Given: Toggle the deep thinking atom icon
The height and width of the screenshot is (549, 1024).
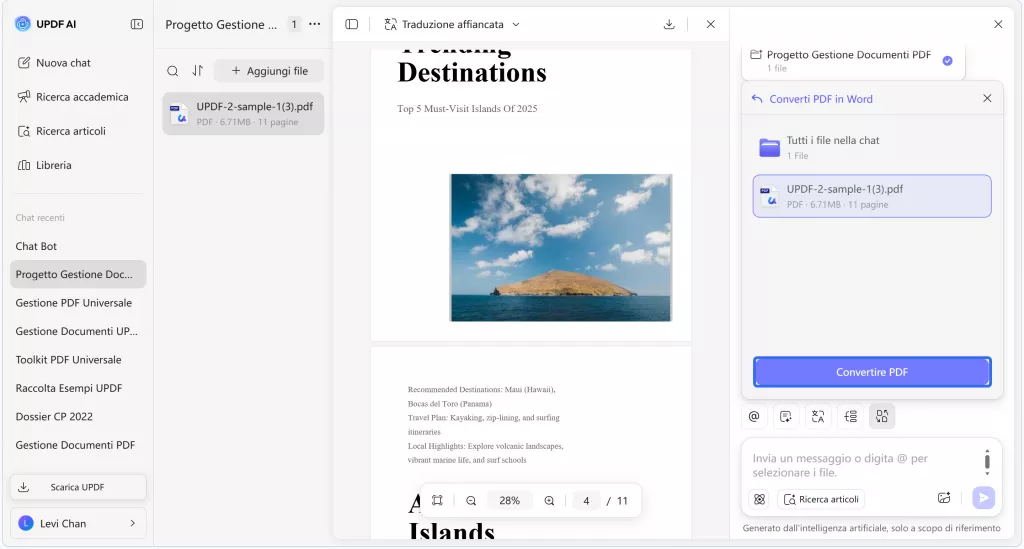Looking at the screenshot, I should (x=759, y=499).
